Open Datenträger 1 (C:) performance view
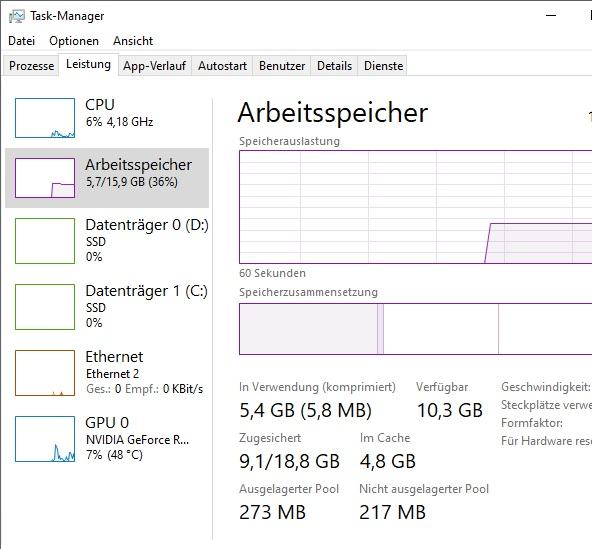Viewport: 592px width, 549px height. [x=107, y=307]
